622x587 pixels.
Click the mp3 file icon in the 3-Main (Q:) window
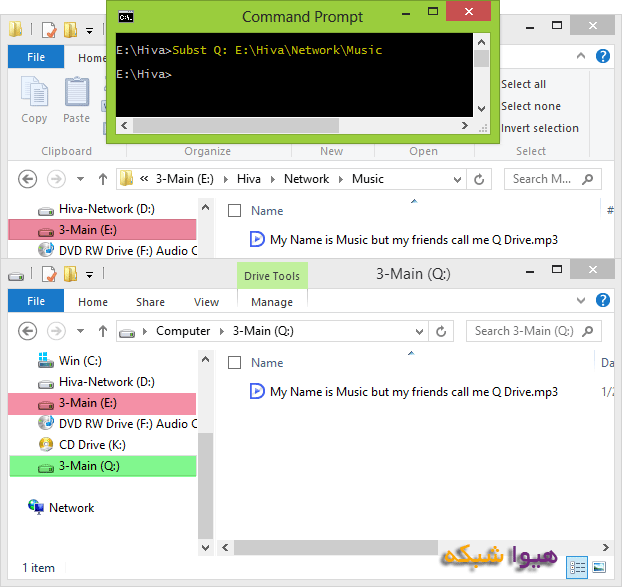pos(257,391)
